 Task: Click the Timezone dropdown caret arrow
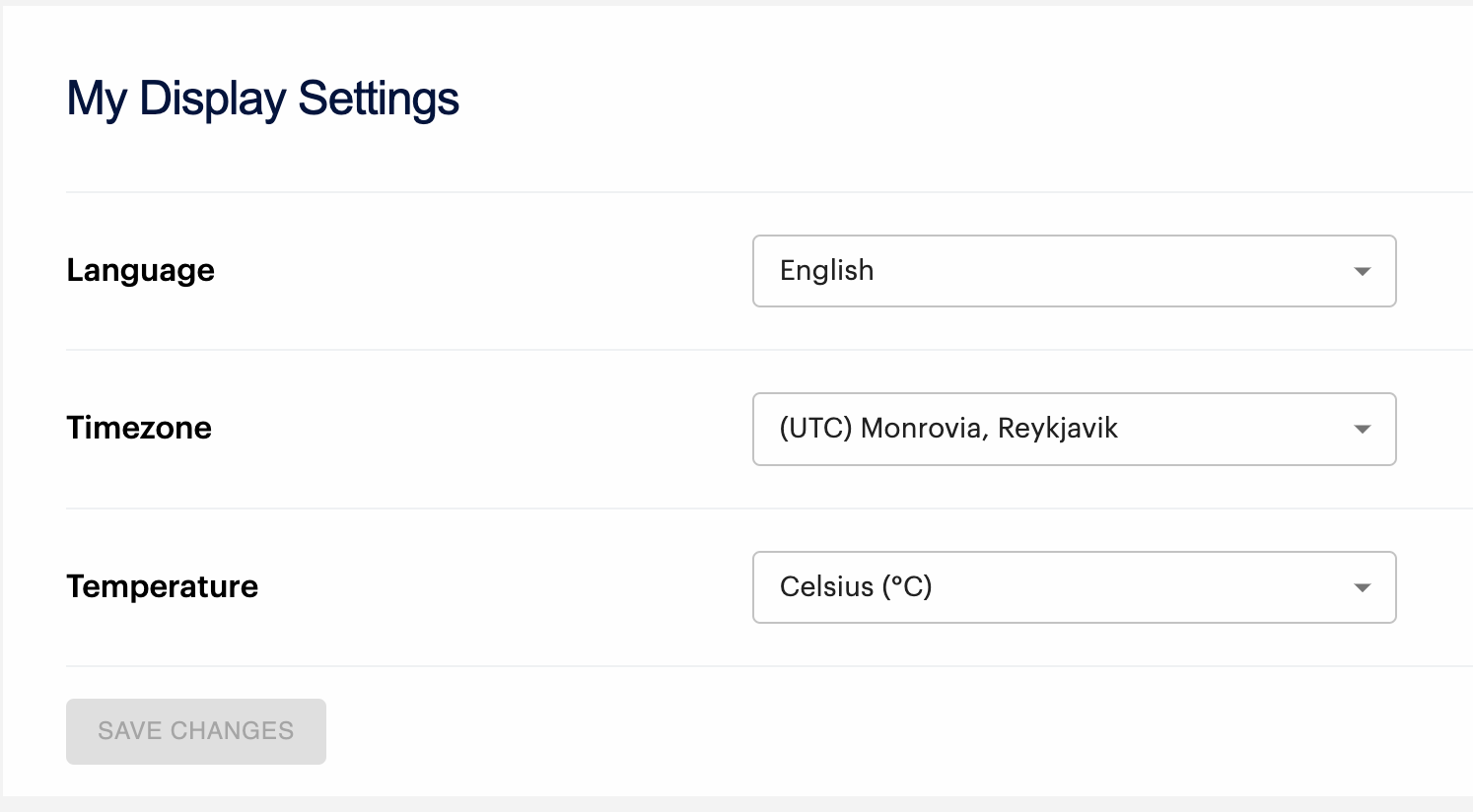click(x=1362, y=430)
